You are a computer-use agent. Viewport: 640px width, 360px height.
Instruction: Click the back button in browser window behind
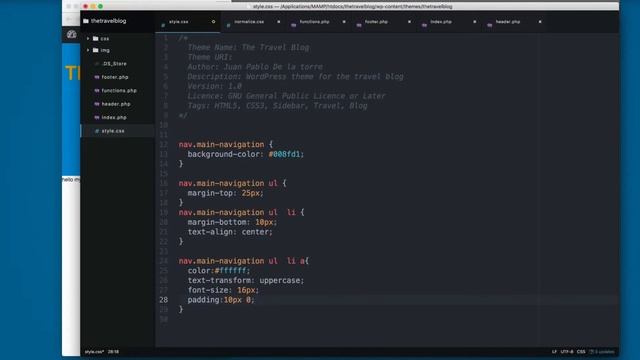tap(69, 19)
